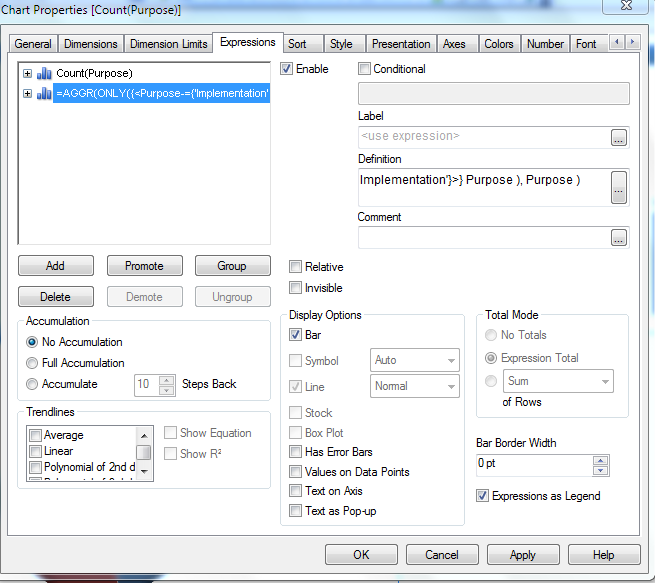Screen dimensions: 655x583
Task: Select the =AGGR(ONLY expression row
Action: (162, 93)
